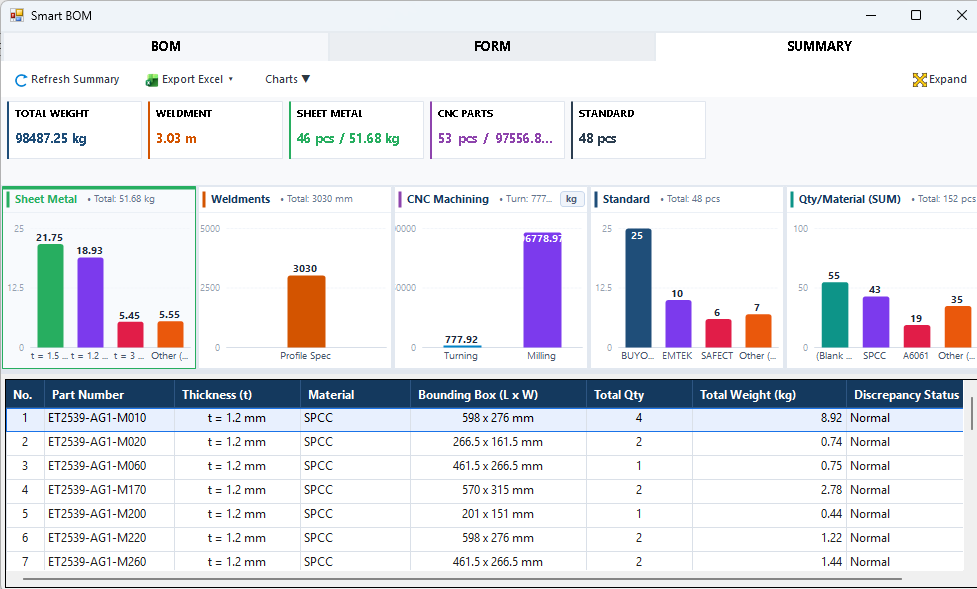Toggle the kg unit button in CNC Machining chart
The height and width of the screenshot is (589, 977).
571,199
